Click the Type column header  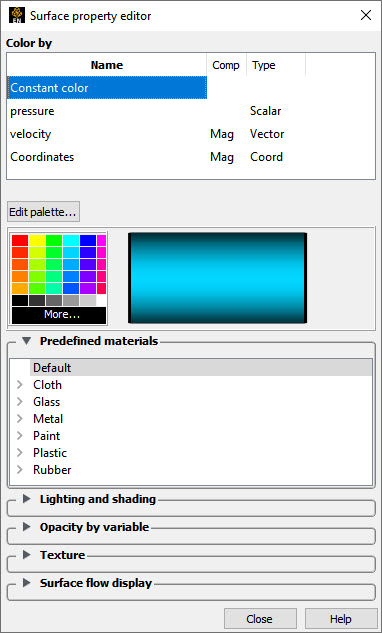tap(276, 65)
